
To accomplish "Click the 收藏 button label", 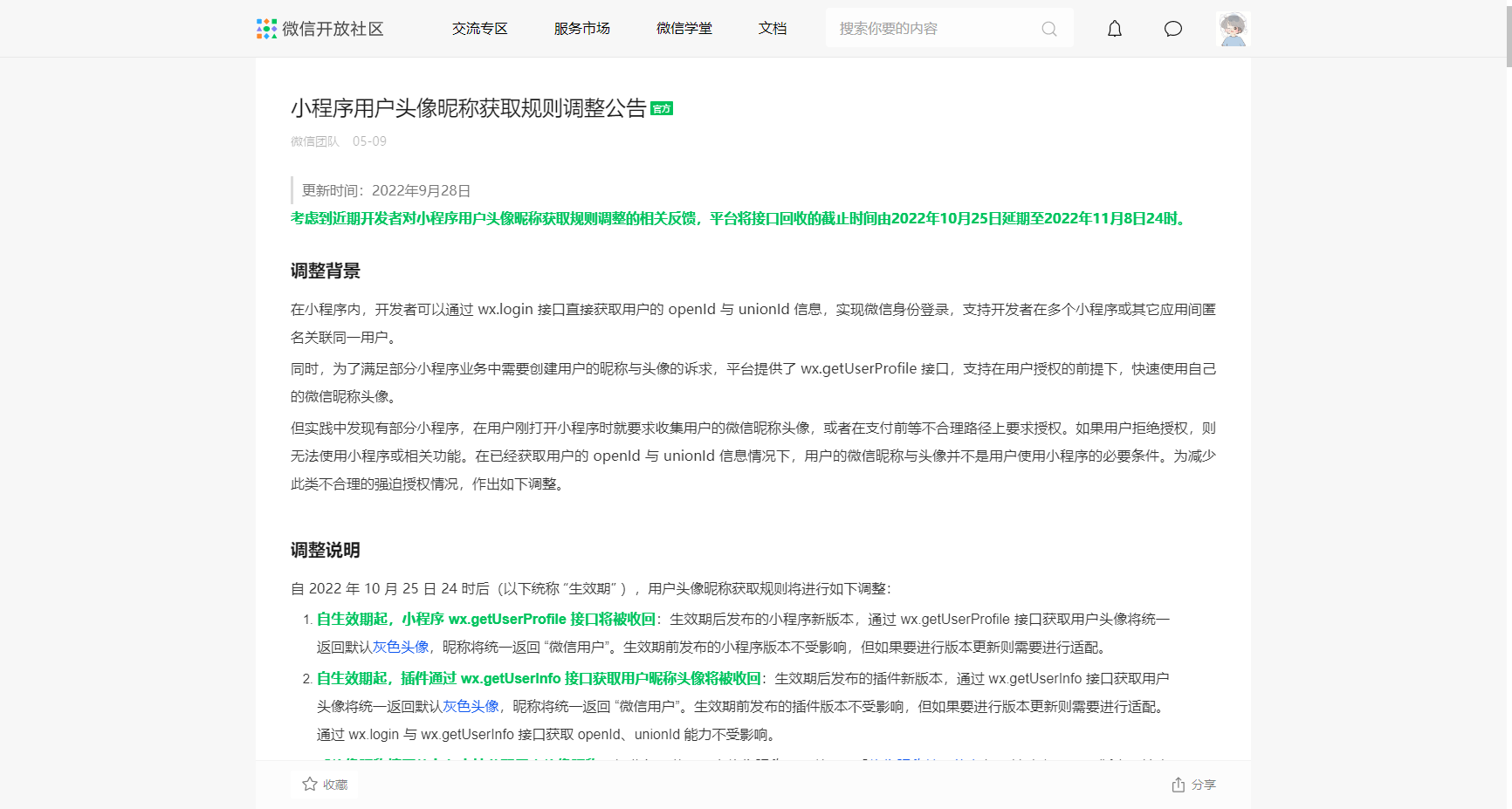I will (335, 785).
